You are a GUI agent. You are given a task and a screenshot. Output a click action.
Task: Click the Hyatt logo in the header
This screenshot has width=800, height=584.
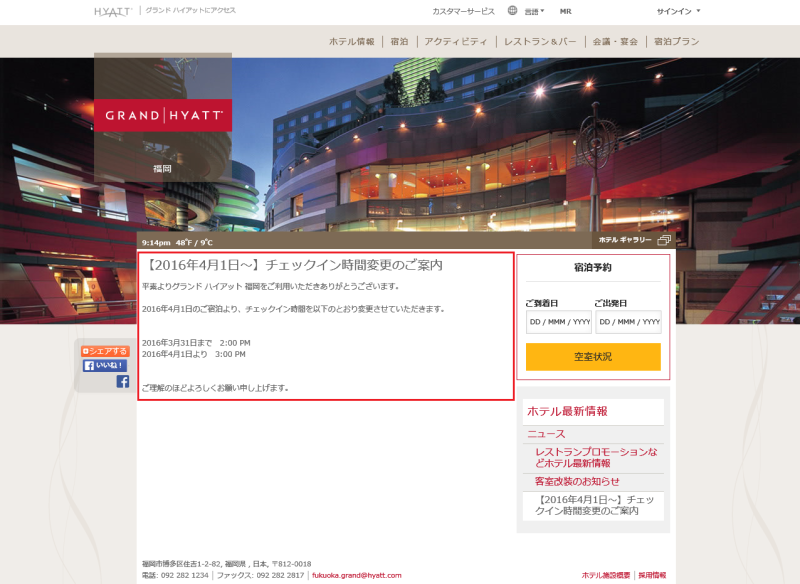(x=113, y=12)
